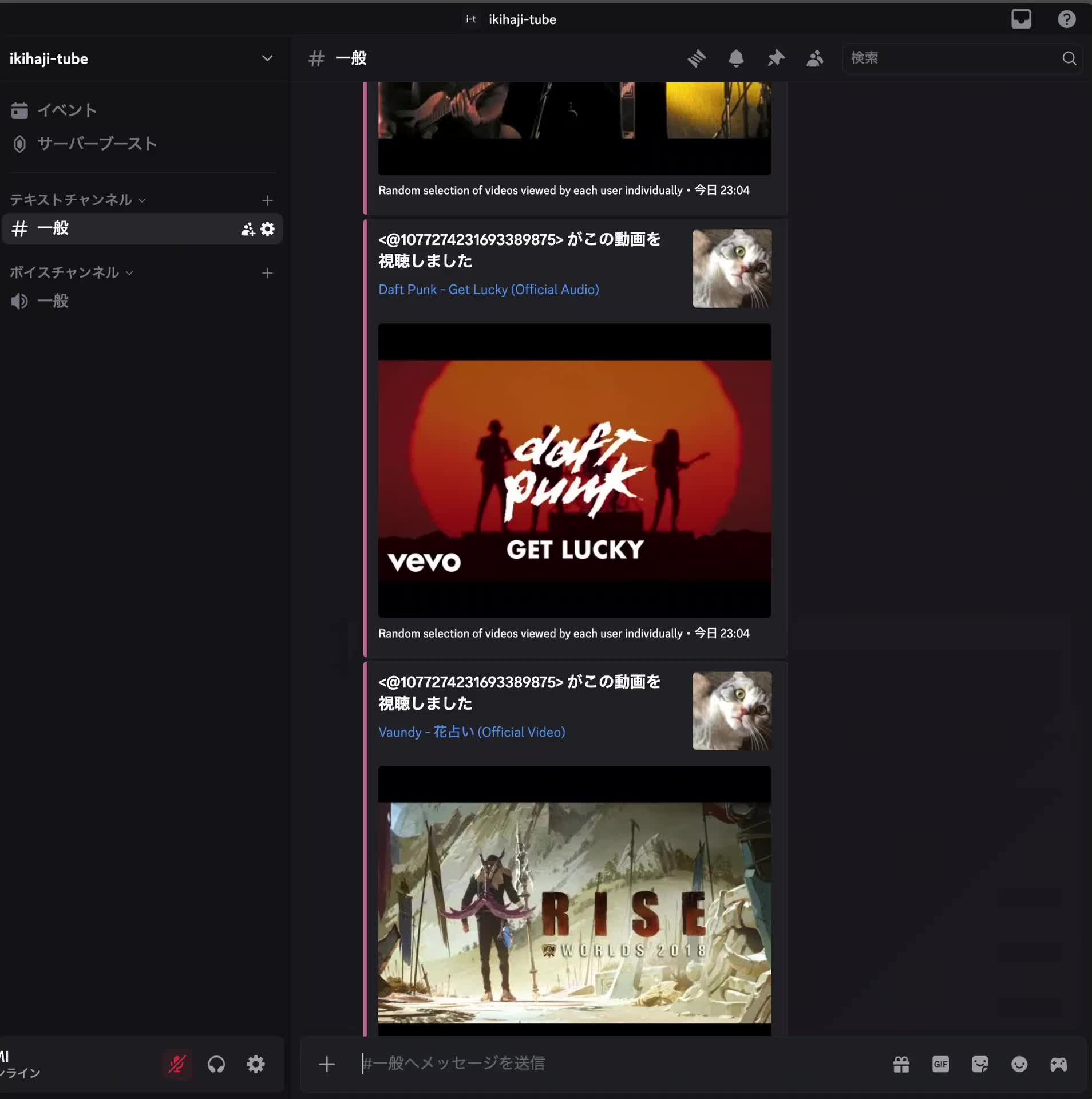1092x1099 pixels.
Task: Collapse the ボイスチャンネル category
Action: click(x=71, y=272)
